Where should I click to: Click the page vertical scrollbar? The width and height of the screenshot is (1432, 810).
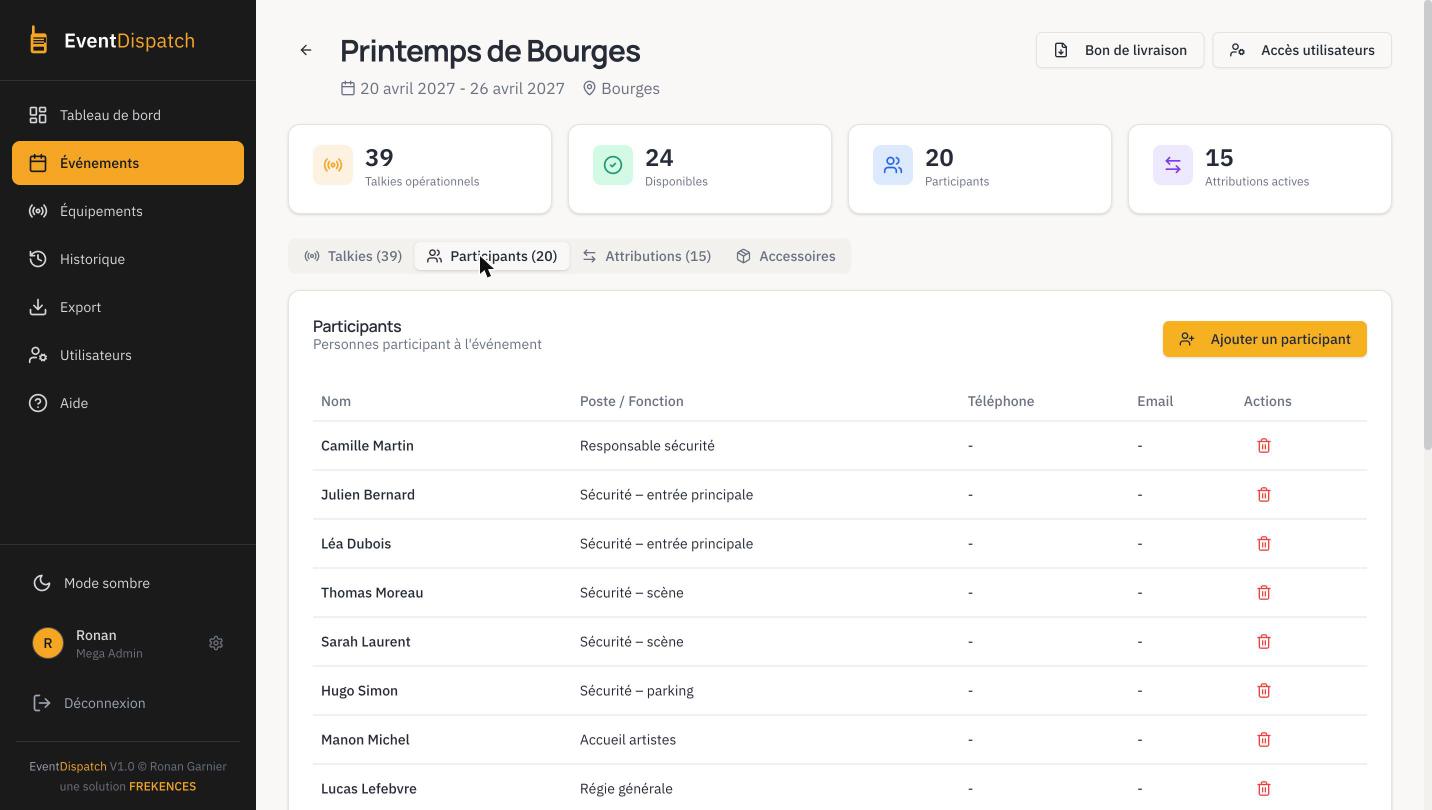coord(1427,225)
